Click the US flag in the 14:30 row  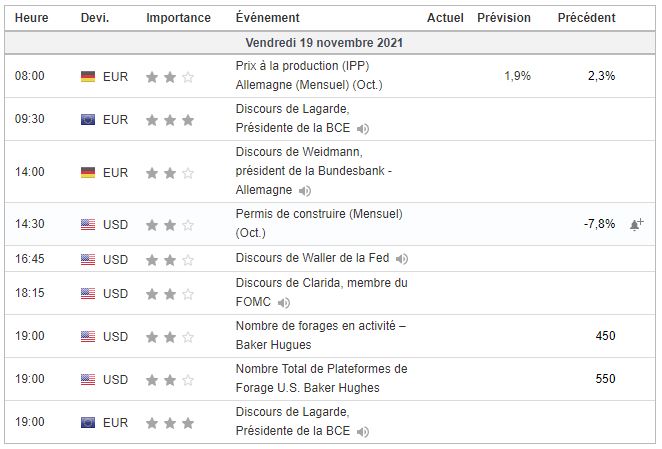pos(88,225)
